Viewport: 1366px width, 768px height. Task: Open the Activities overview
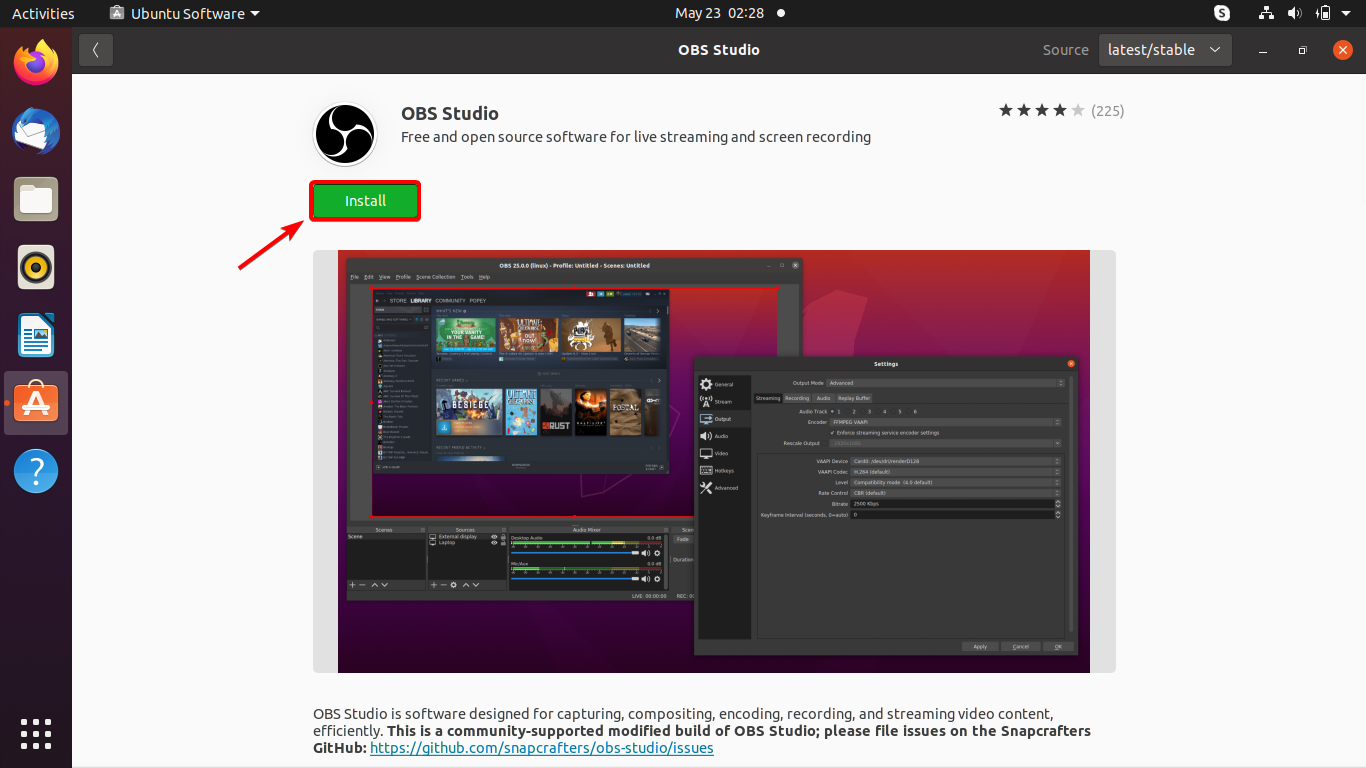coord(43,13)
